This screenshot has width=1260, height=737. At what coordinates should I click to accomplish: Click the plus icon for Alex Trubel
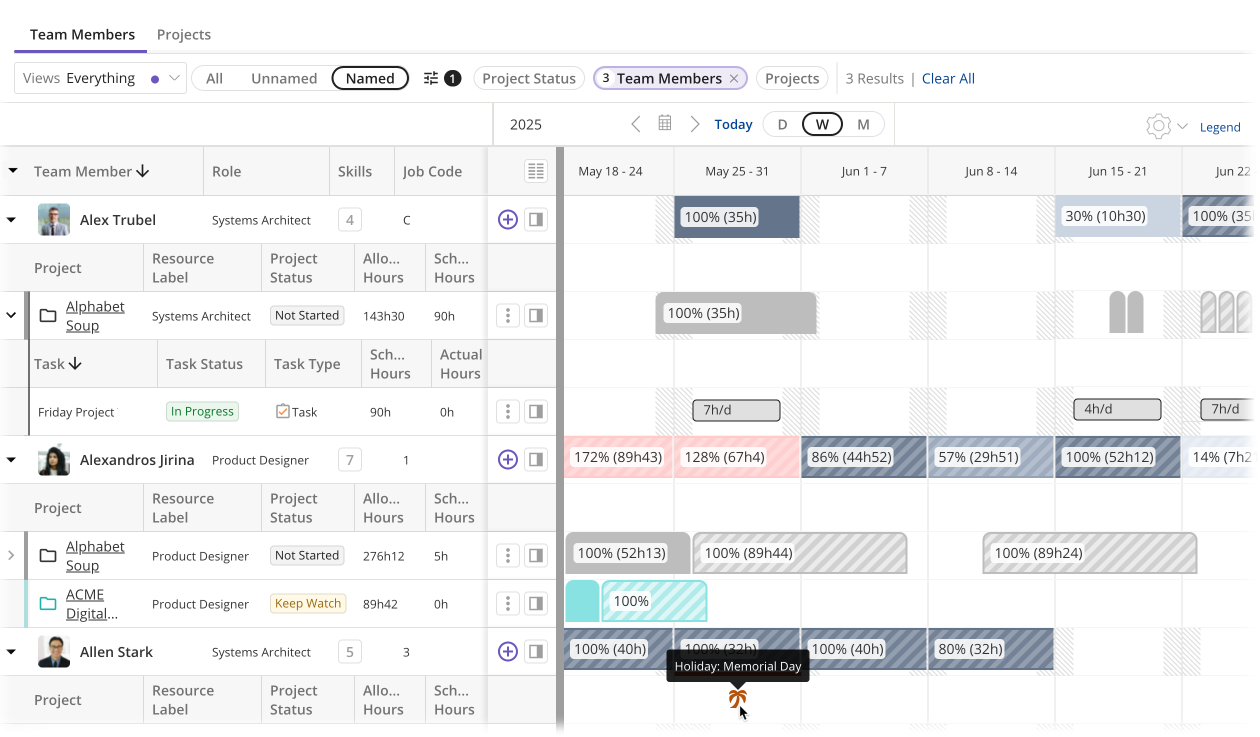[508, 220]
